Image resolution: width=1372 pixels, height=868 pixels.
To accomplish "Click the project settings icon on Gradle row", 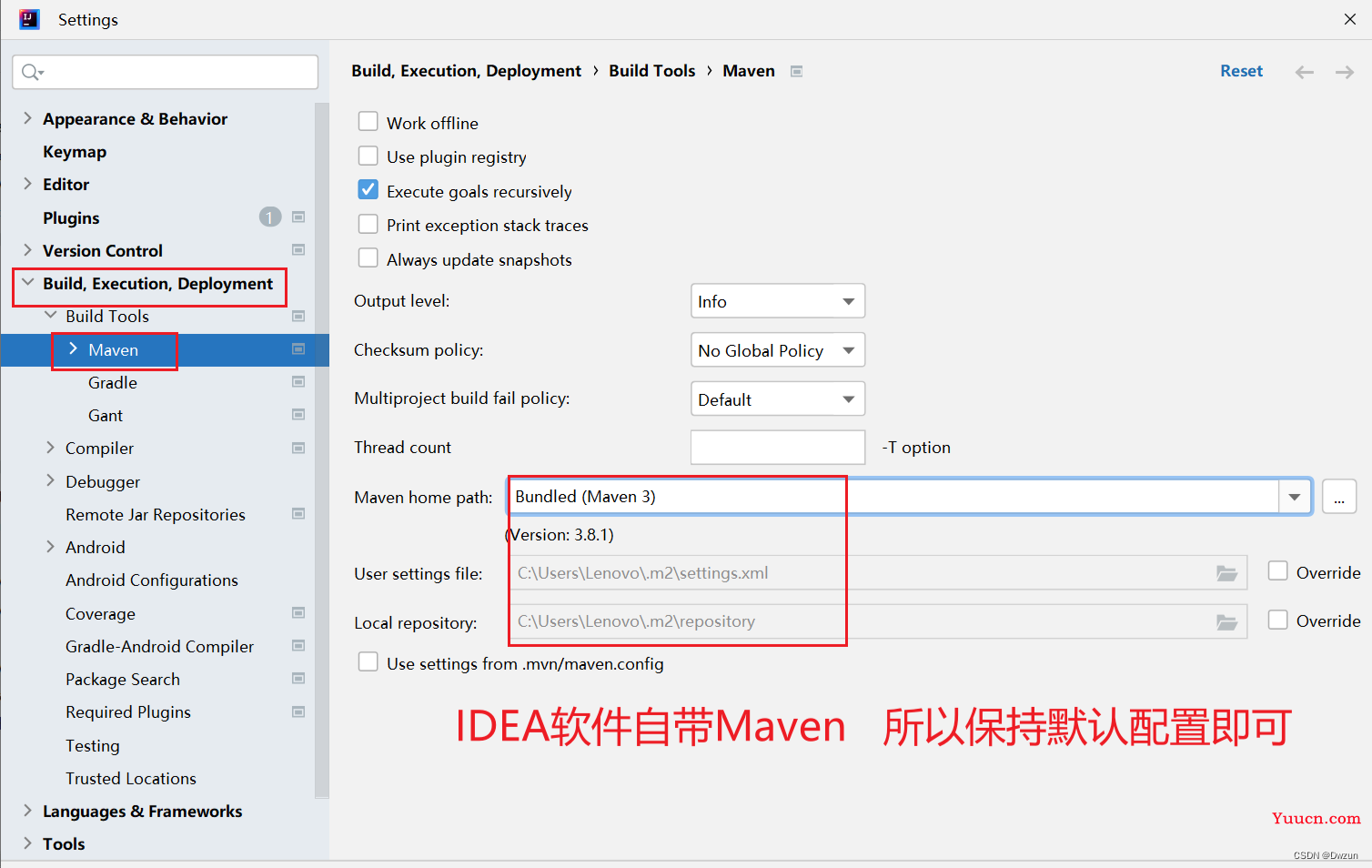I will pyautogui.click(x=298, y=382).
